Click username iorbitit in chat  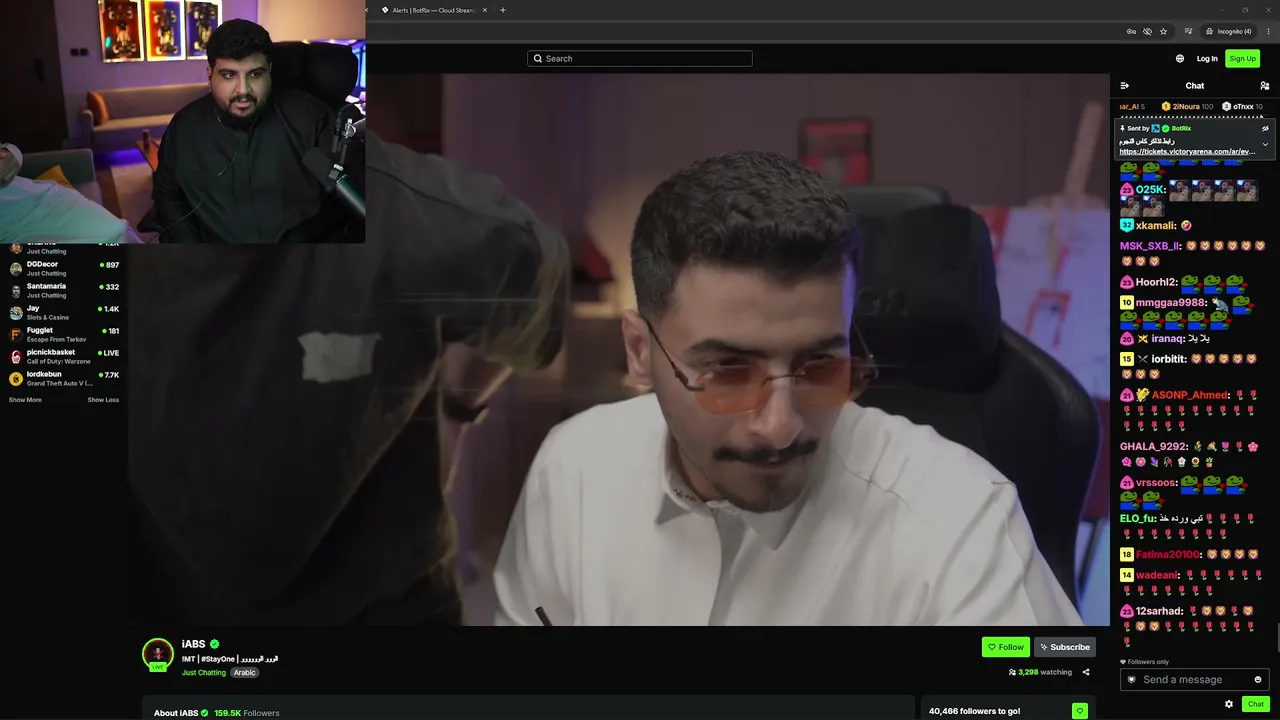[1169, 359]
